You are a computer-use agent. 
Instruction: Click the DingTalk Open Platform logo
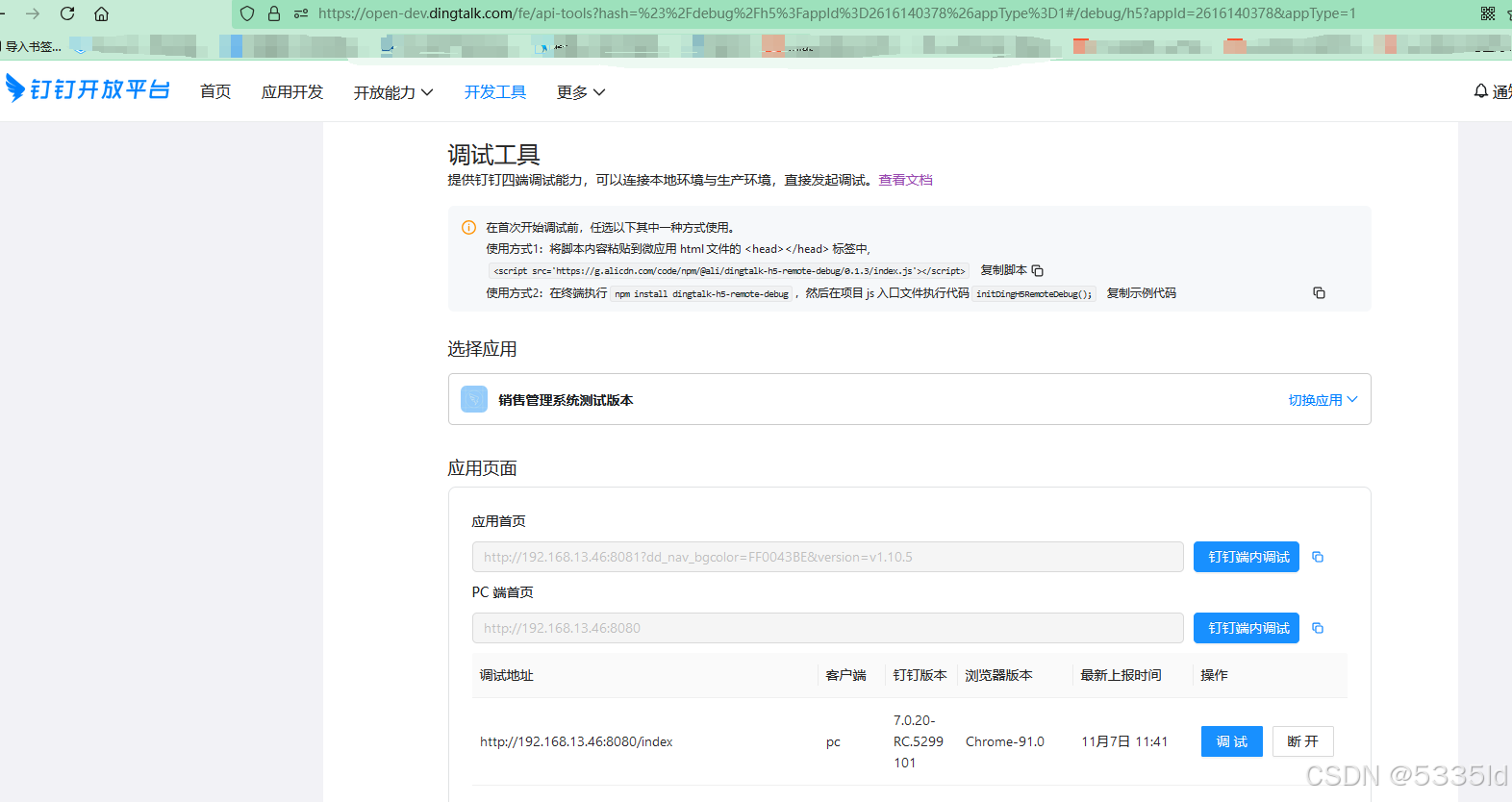[x=88, y=89]
